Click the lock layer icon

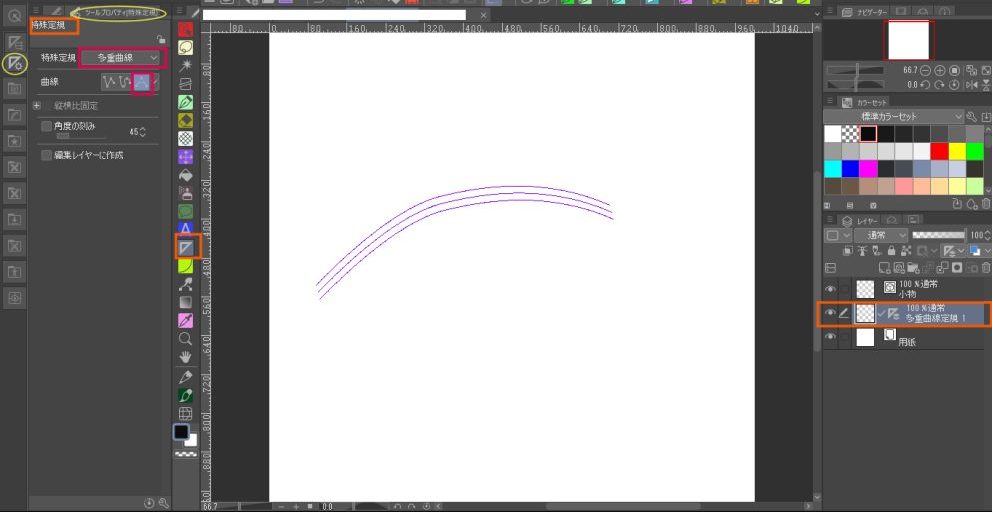(x=891, y=251)
